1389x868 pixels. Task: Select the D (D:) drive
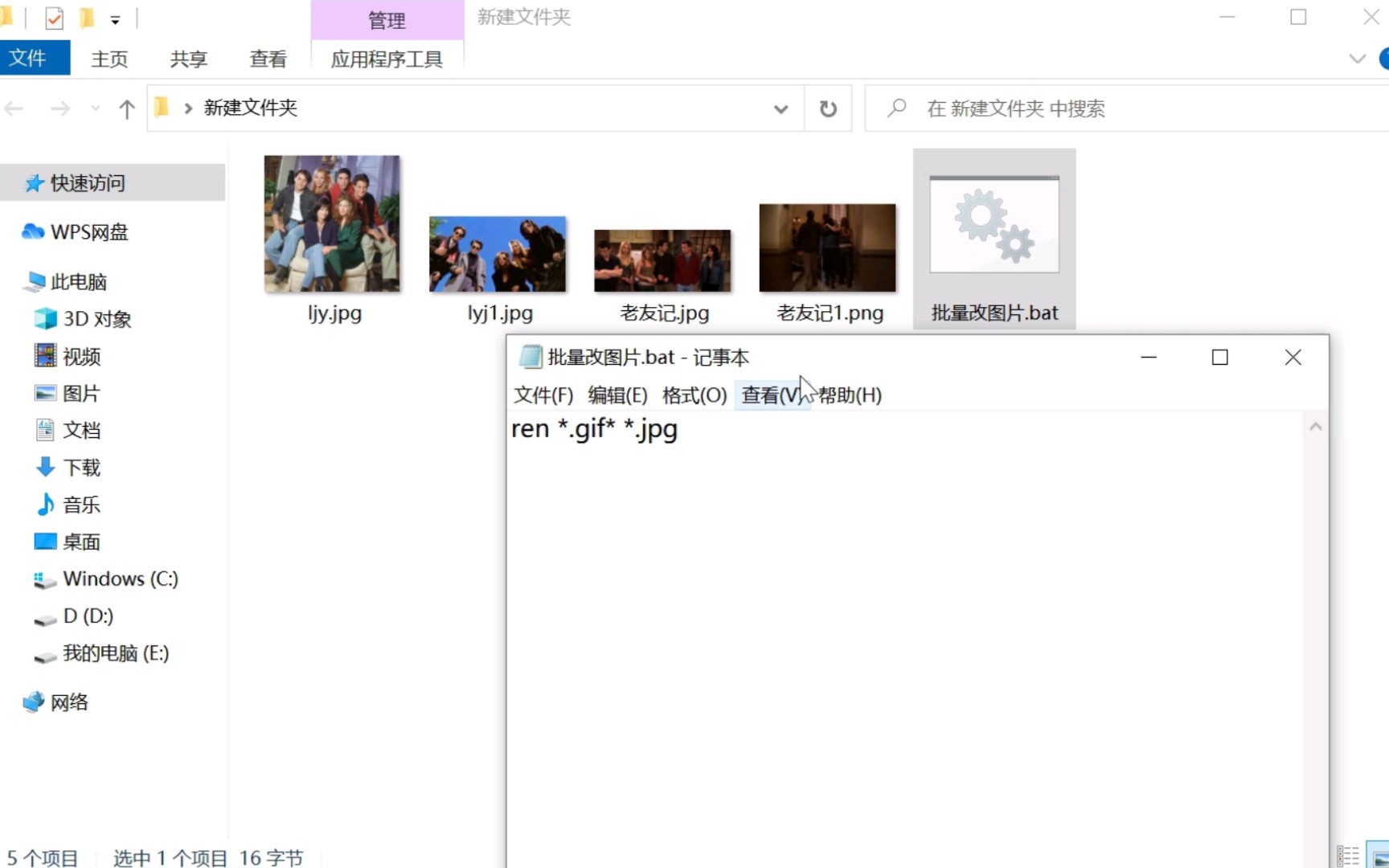click(x=88, y=616)
